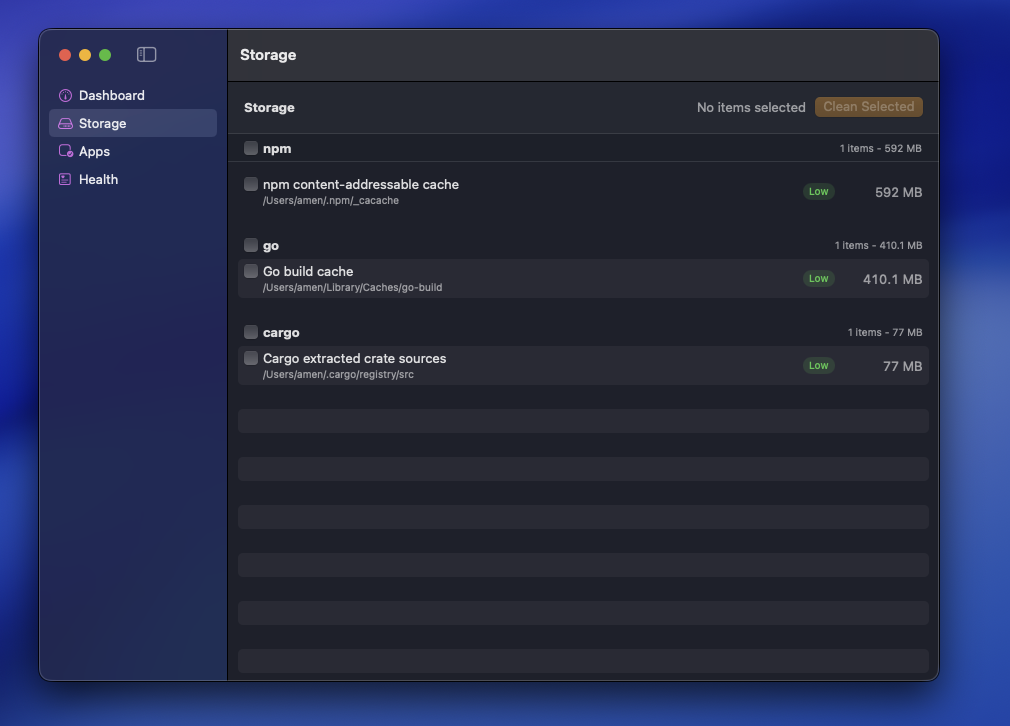The image size is (1010, 726).
Task: Switch to the Dashboard section
Action: (x=110, y=95)
